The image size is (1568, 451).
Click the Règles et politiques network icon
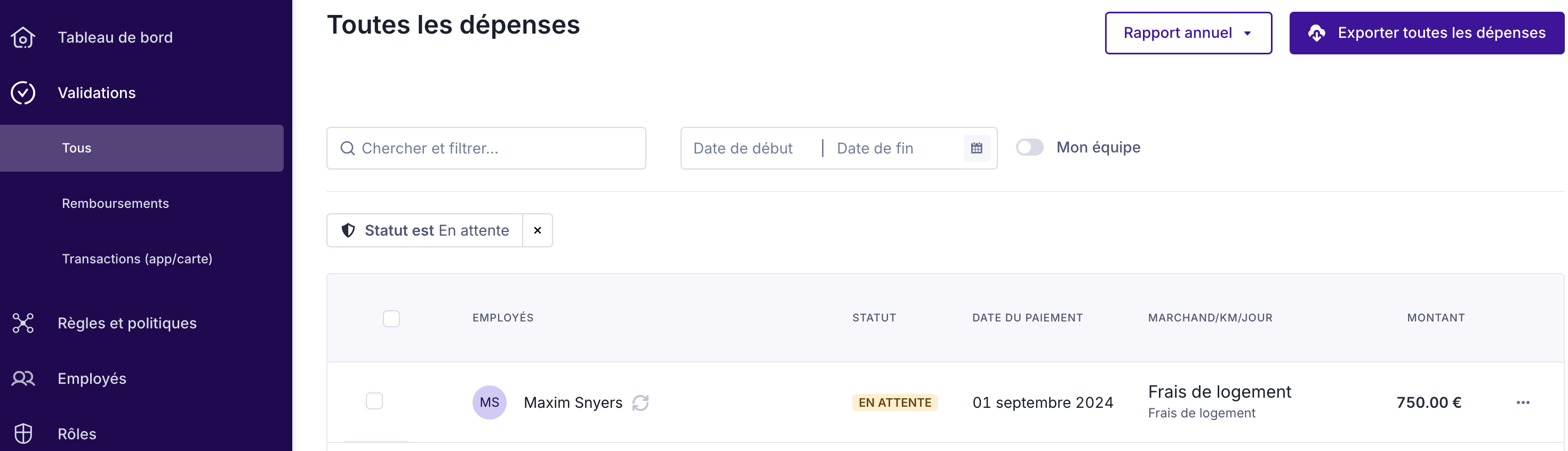[23, 323]
